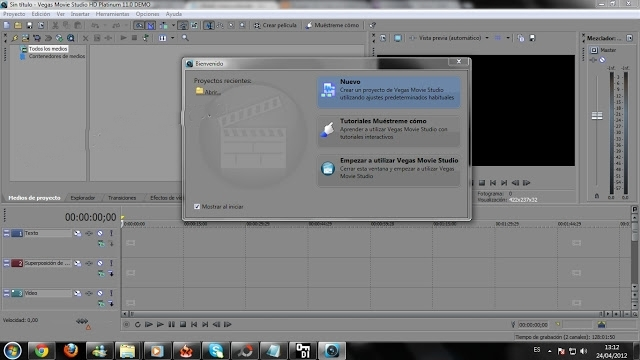The height and width of the screenshot is (360, 640).
Task: Mute the Superposición de track
Action: coord(100,263)
